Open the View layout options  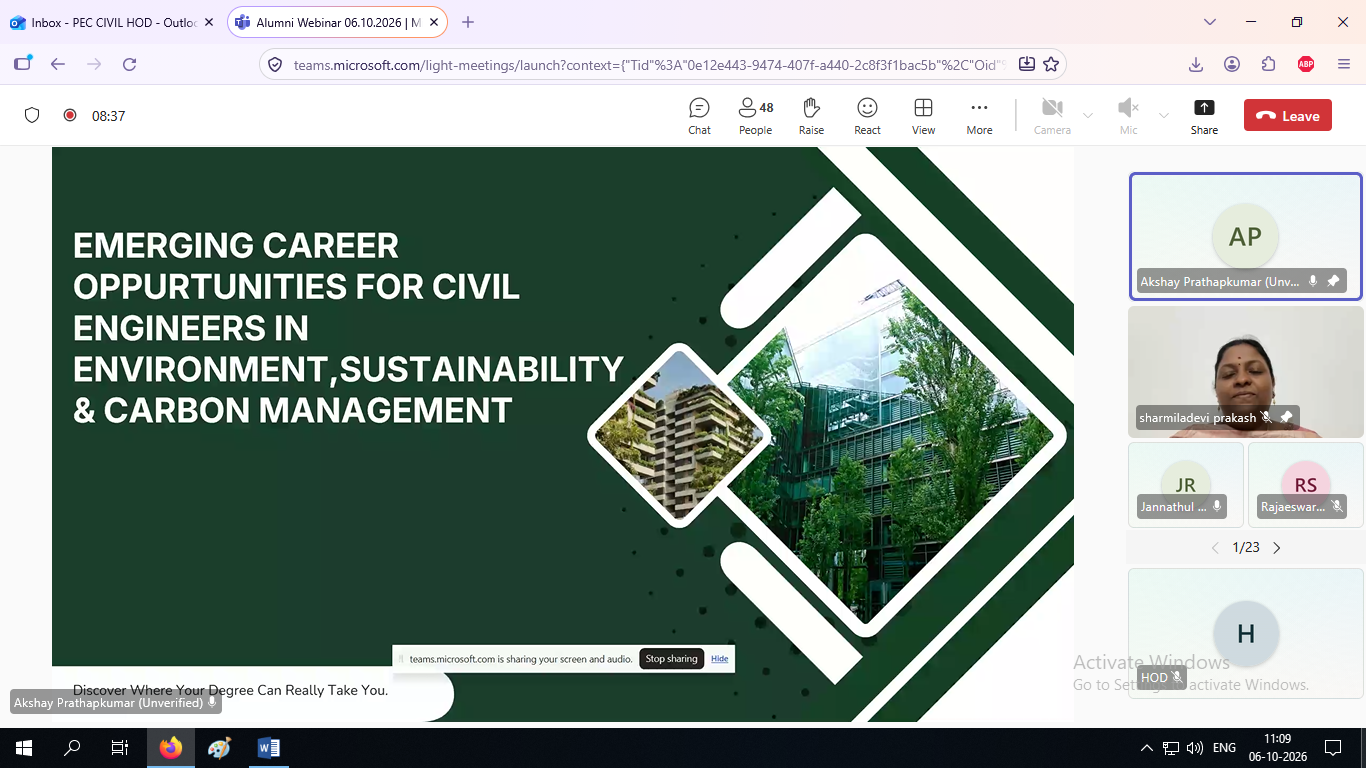pos(923,116)
